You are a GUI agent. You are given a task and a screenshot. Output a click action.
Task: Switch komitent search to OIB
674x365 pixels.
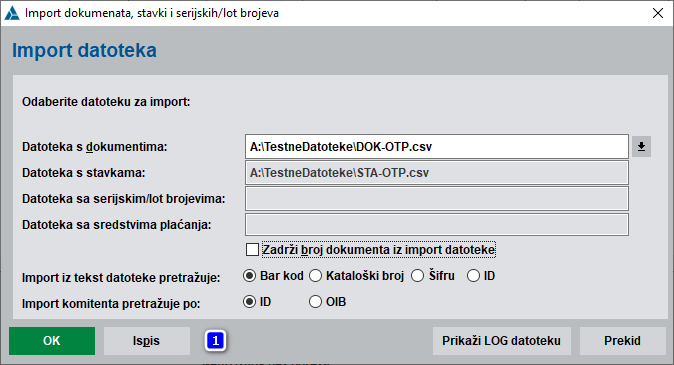click(x=316, y=302)
